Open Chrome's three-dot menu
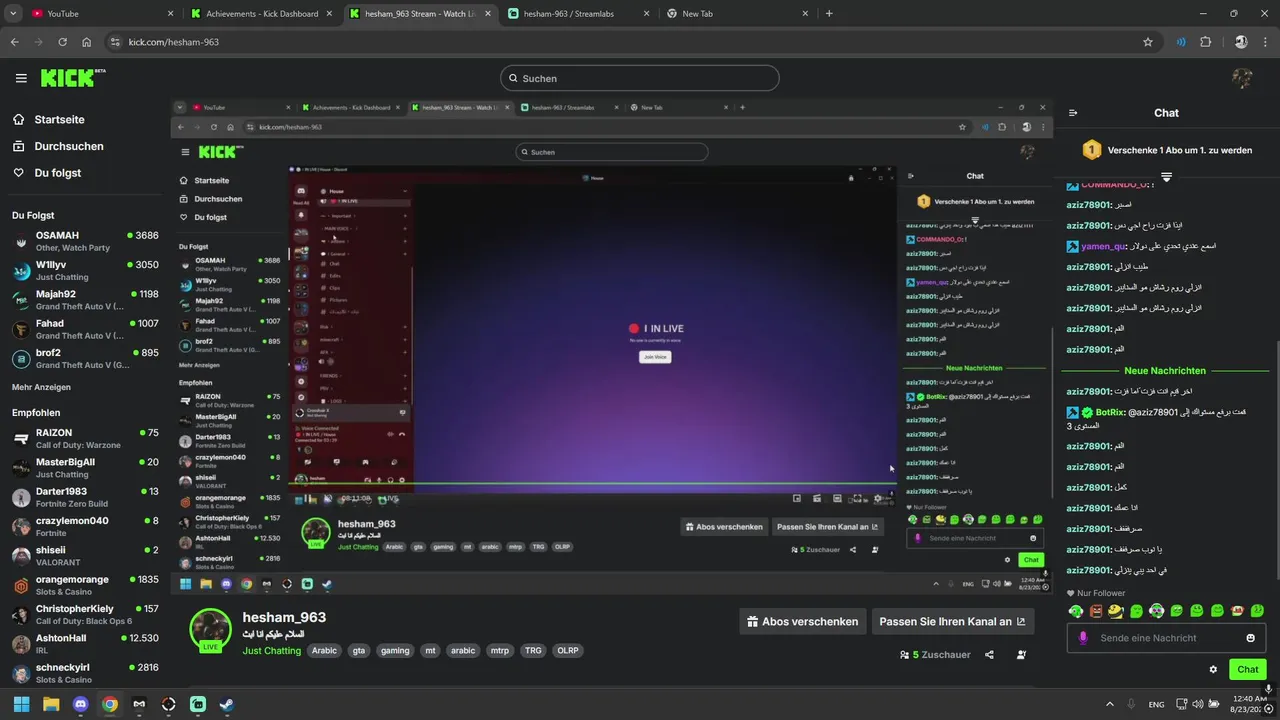 coord(1264,42)
